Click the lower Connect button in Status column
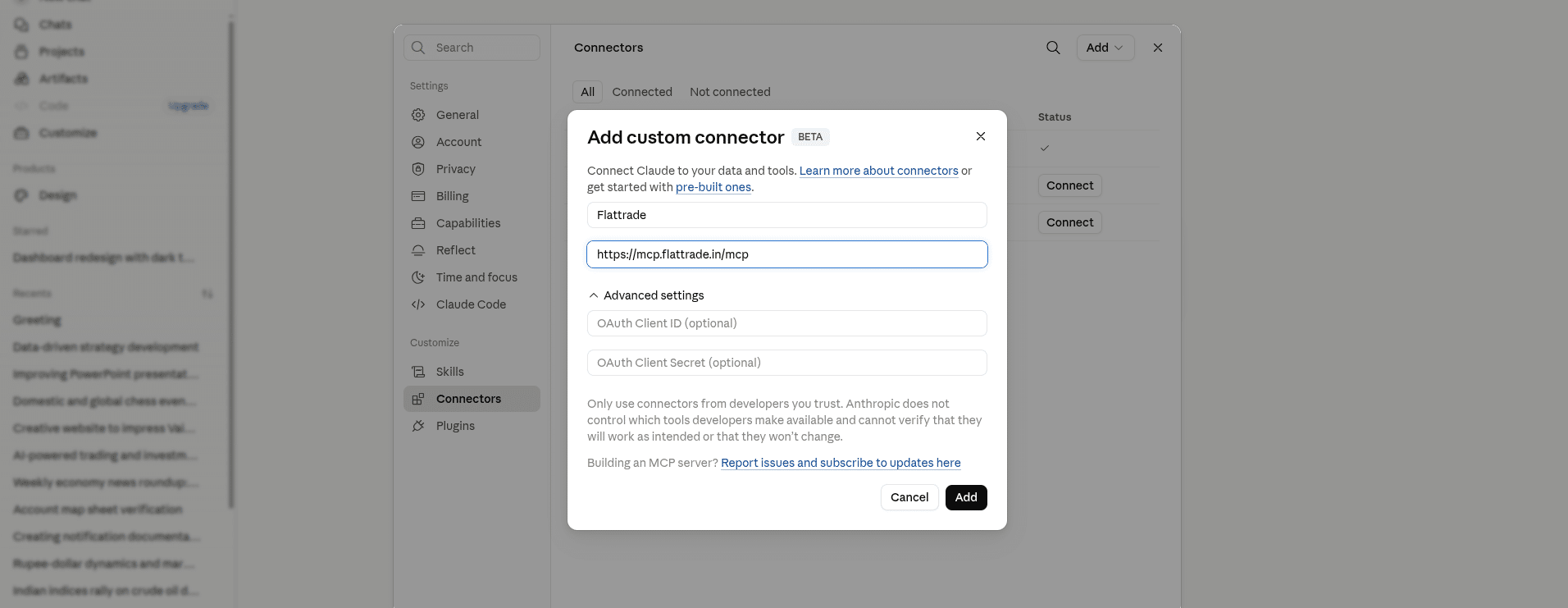 coord(1069,222)
